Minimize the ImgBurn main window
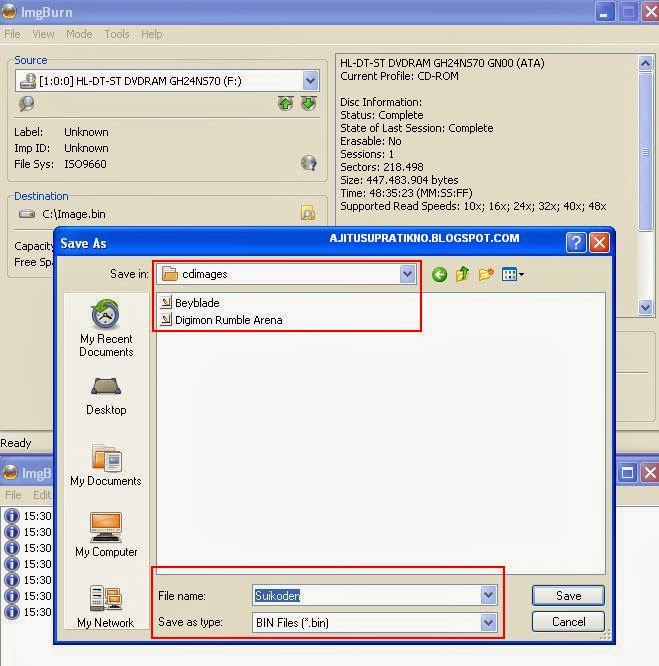659x666 pixels. coord(604,11)
